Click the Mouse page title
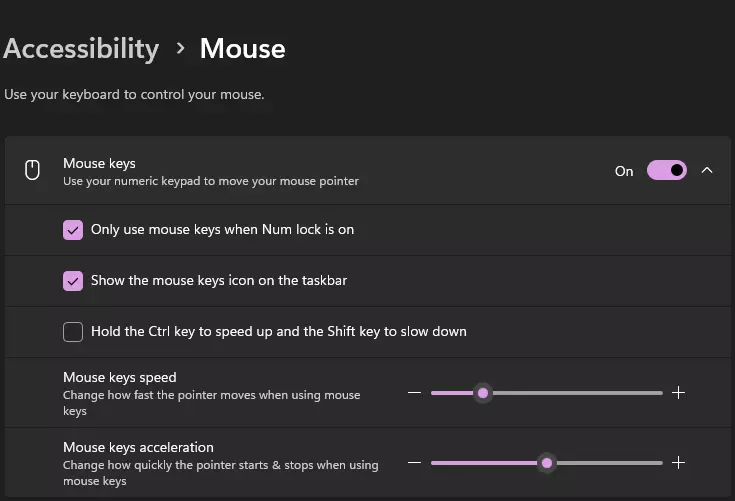Viewport: 735px width, 501px height. click(243, 48)
